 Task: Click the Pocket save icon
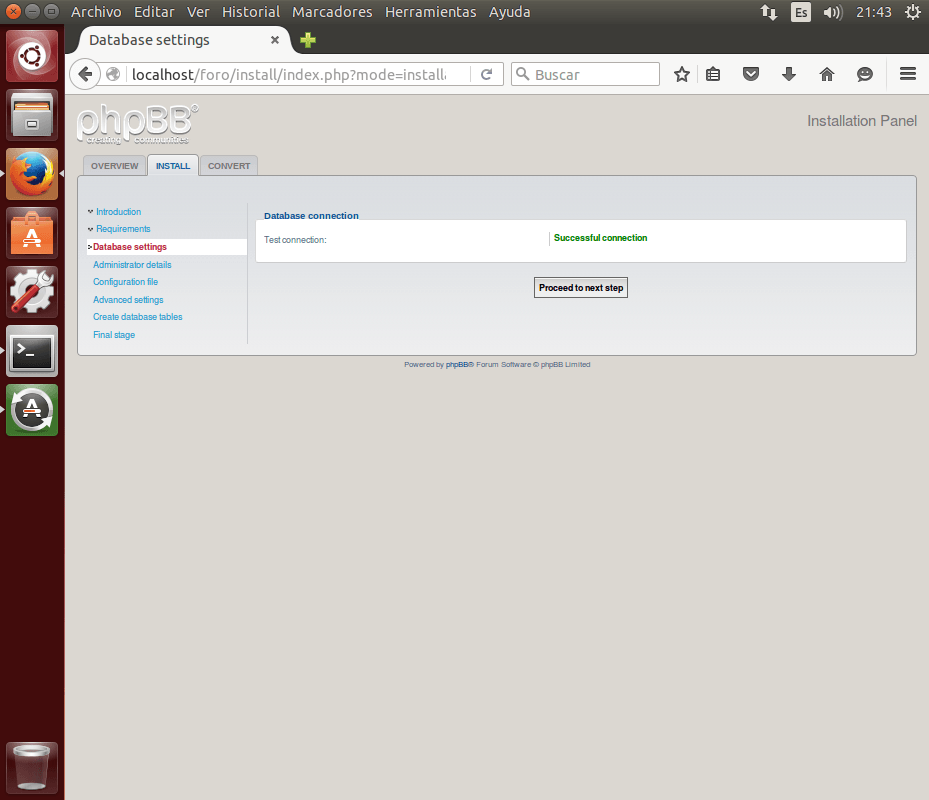[751, 75]
